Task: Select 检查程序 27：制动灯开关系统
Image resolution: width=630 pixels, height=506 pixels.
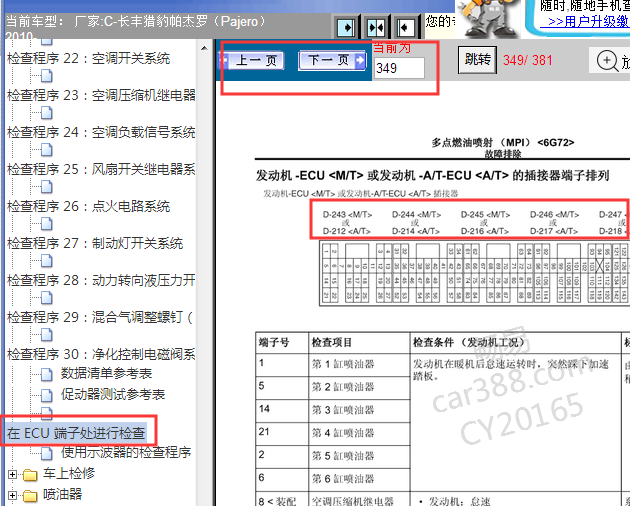Action: [x=95, y=243]
